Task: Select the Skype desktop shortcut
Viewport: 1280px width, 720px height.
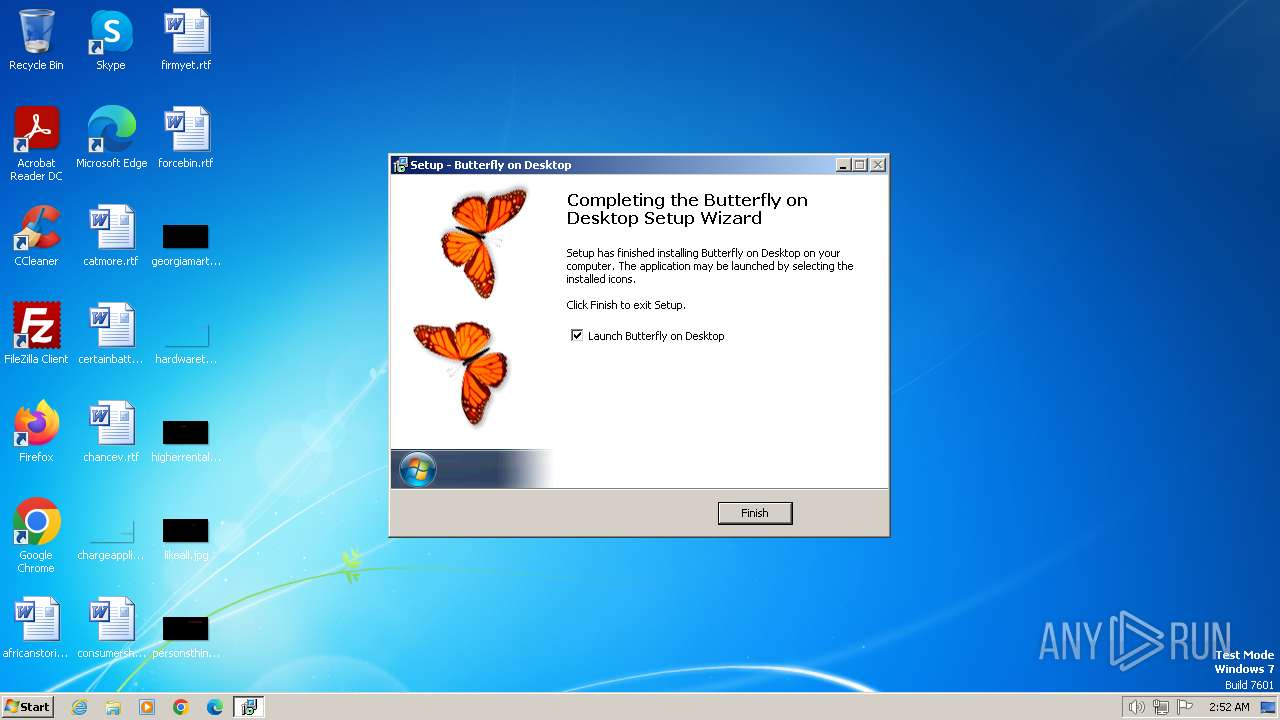Action: tap(111, 41)
